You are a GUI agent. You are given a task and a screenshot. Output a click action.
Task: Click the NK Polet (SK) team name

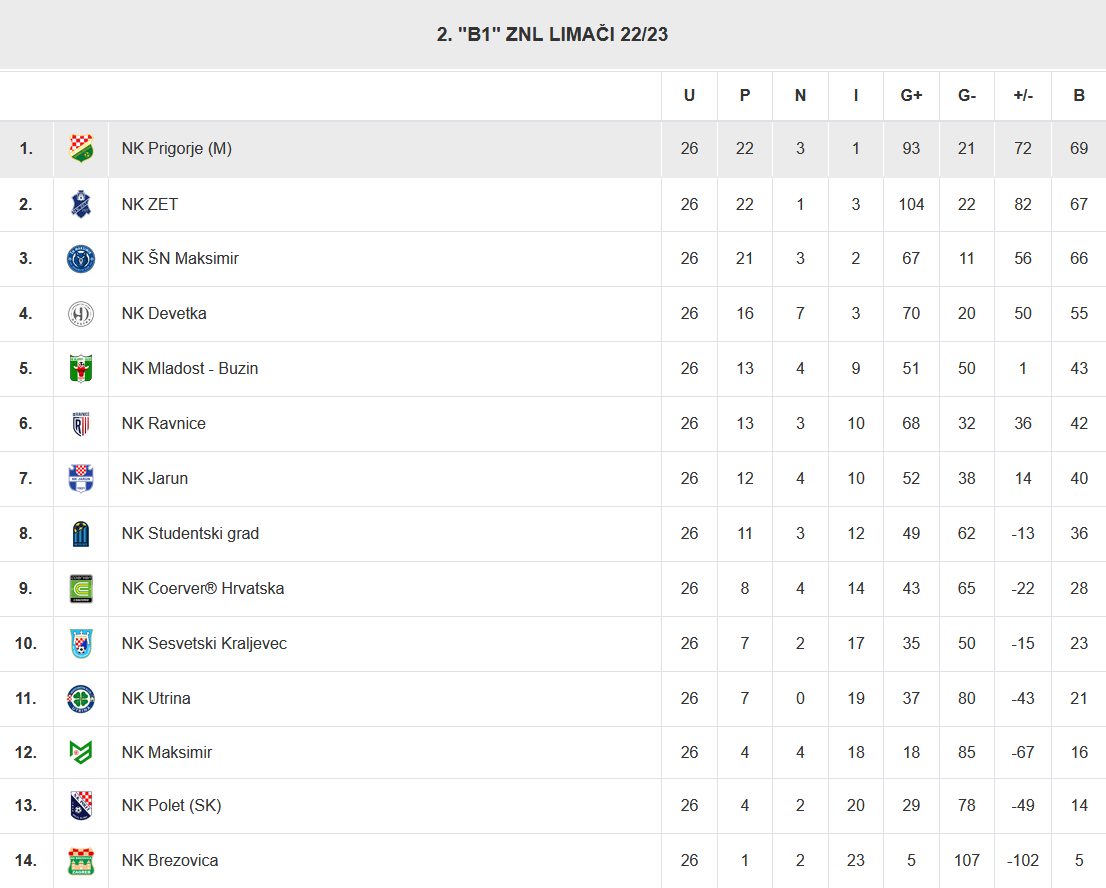pyautogui.click(x=171, y=805)
